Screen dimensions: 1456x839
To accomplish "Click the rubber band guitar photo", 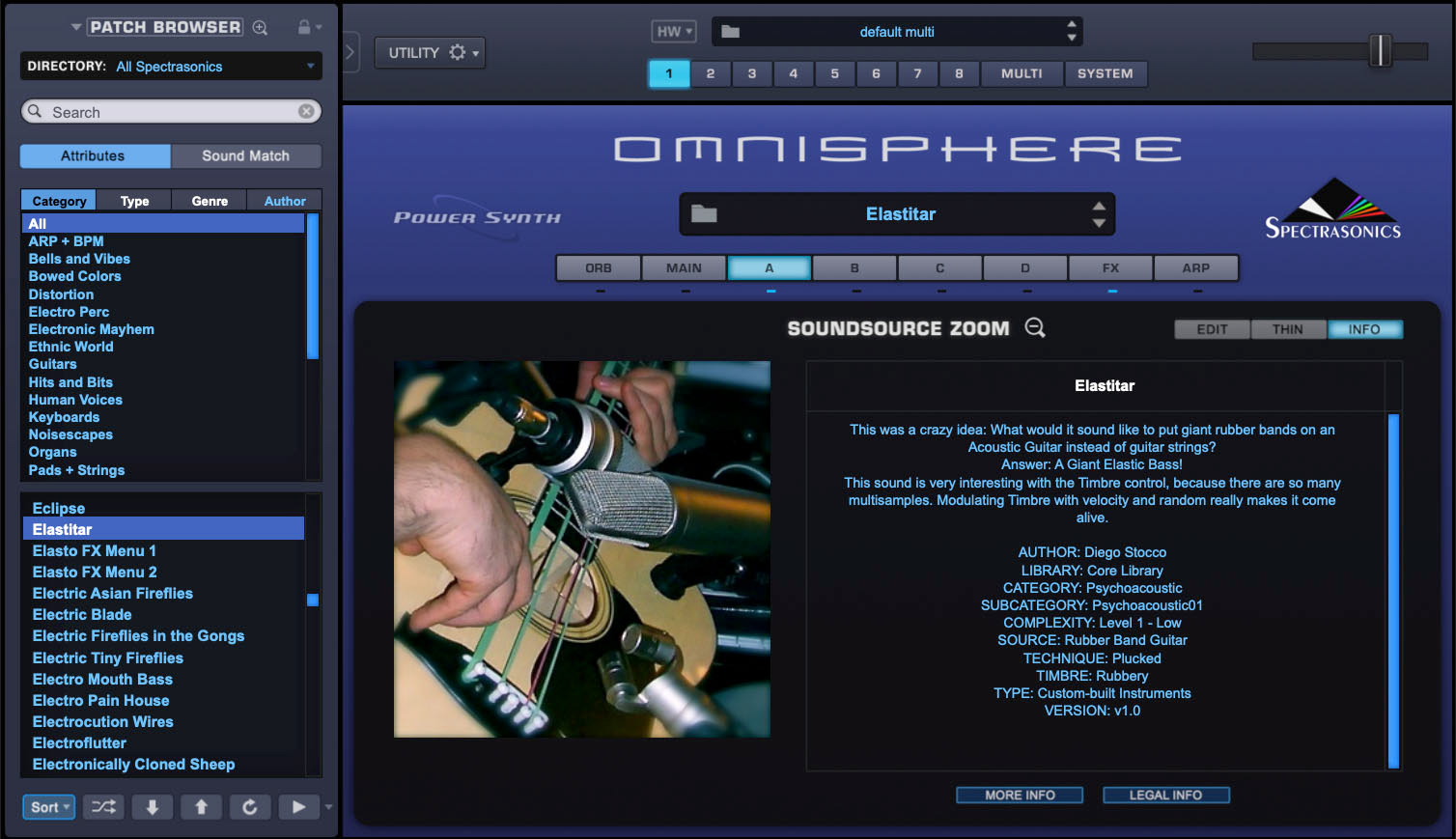I will point(582,549).
